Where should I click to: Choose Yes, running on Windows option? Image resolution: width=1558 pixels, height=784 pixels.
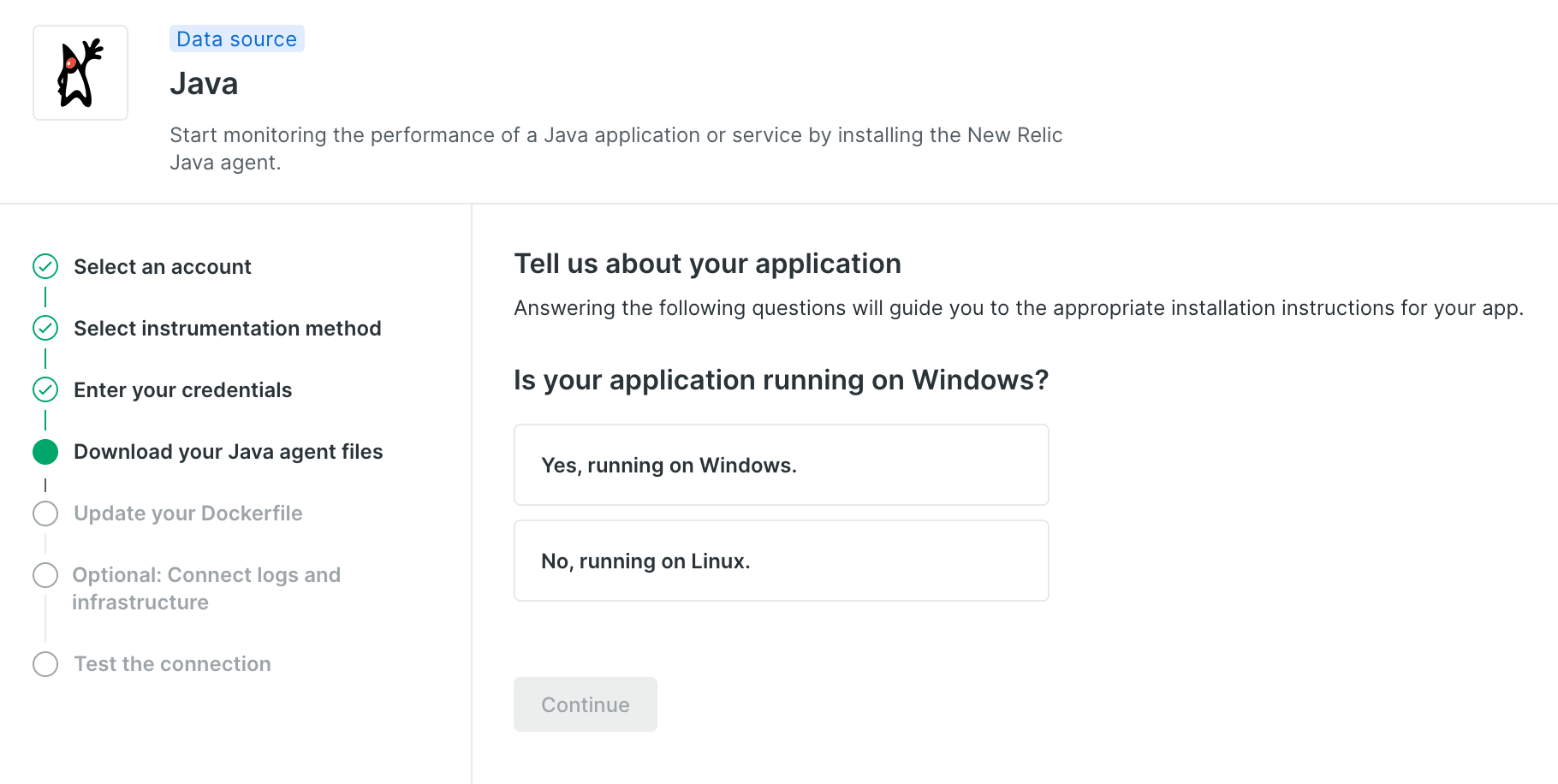pyautogui.click(x=781, y=465)
